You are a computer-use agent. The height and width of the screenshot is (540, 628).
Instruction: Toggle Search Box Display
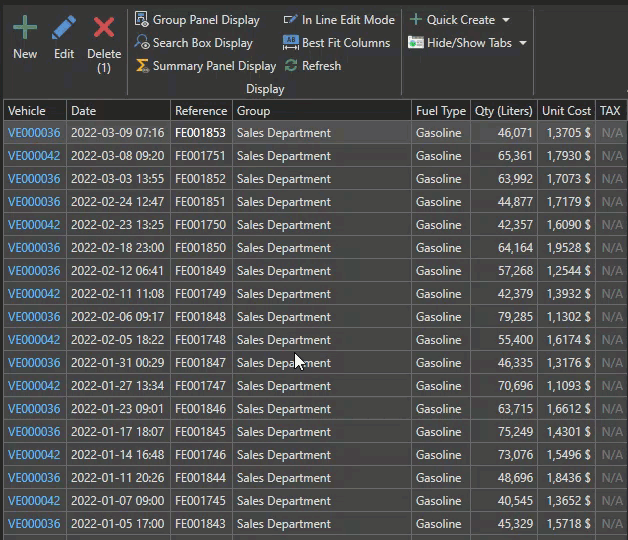(x=194, y=43)
